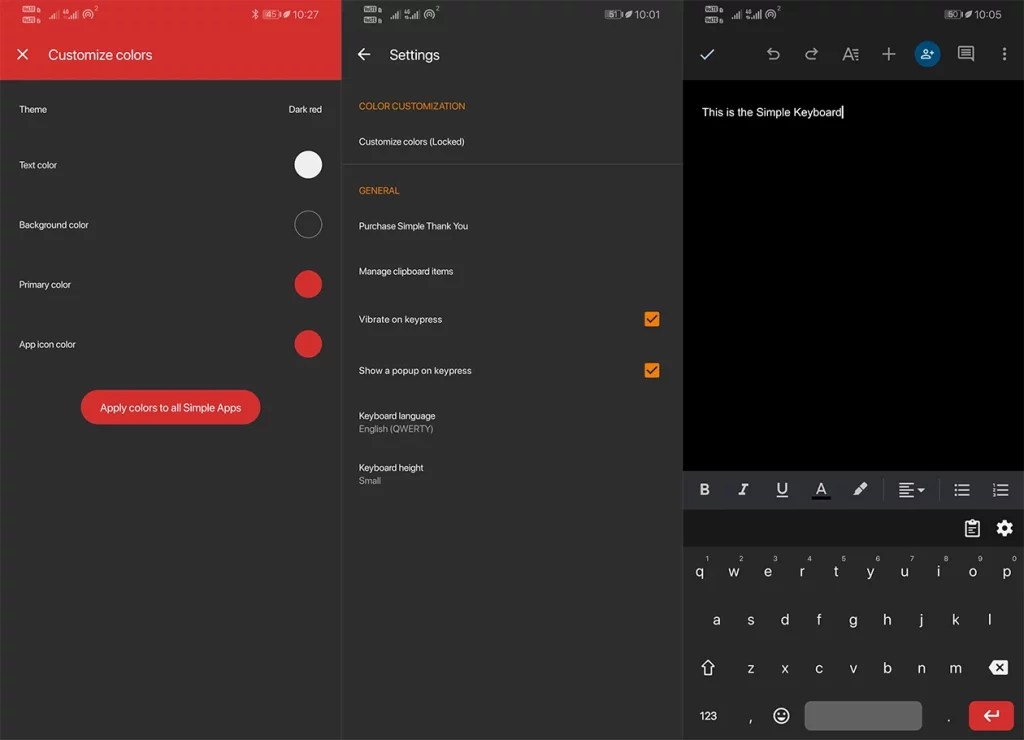
Task: Insert a bulleted list
Action: pos(962,490)
